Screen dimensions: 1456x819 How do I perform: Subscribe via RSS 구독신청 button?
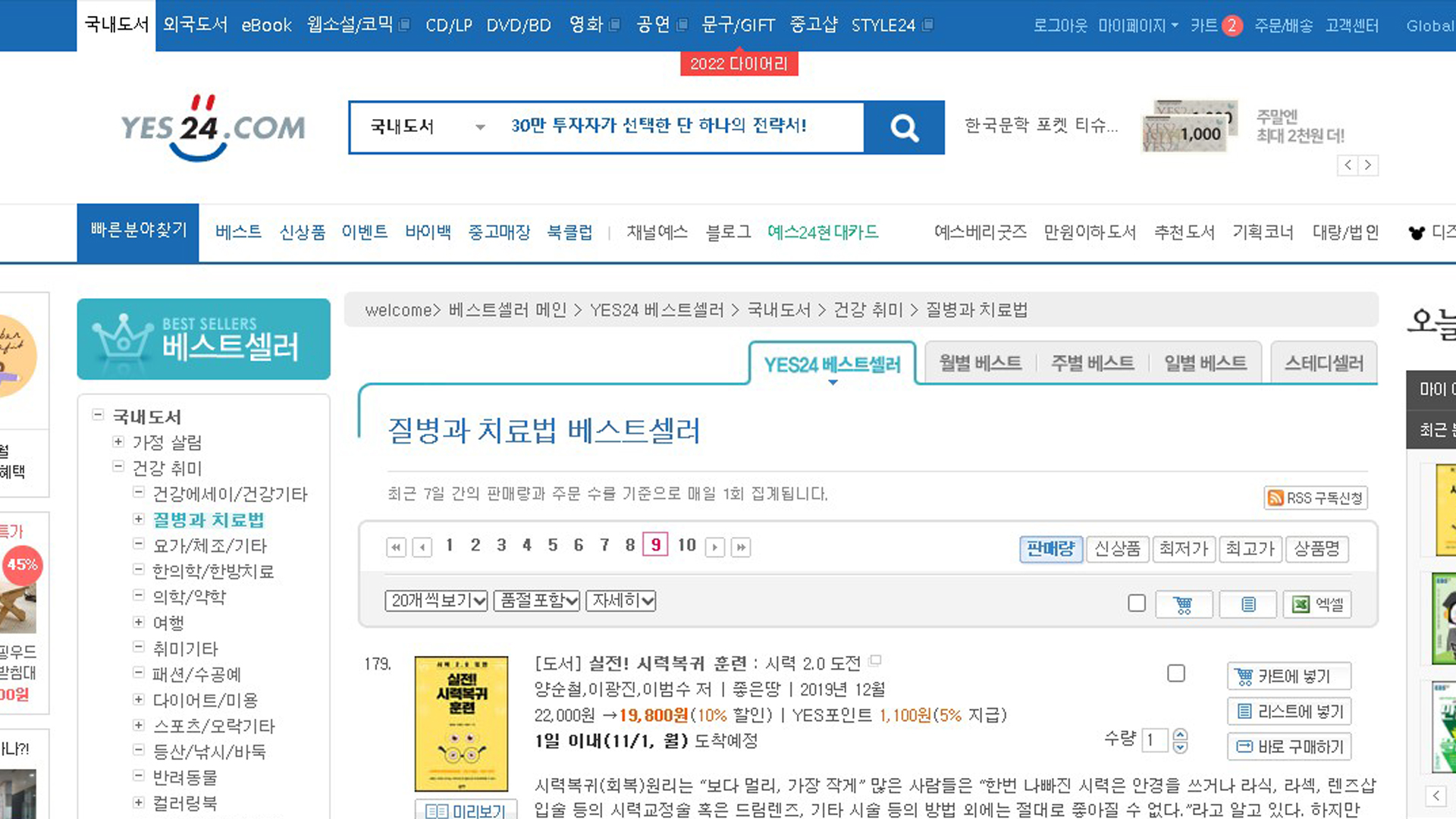click(x=1316, y=497)
